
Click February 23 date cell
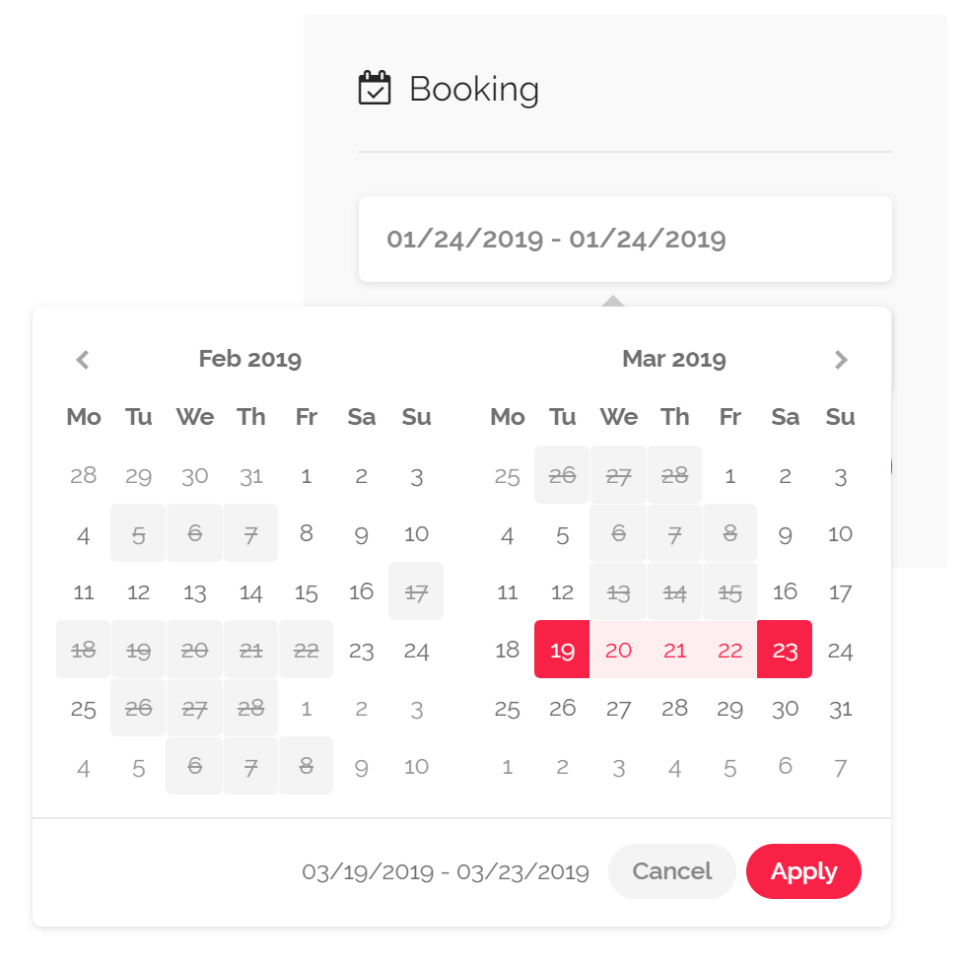pyautogui.click(x=361, y=651)
